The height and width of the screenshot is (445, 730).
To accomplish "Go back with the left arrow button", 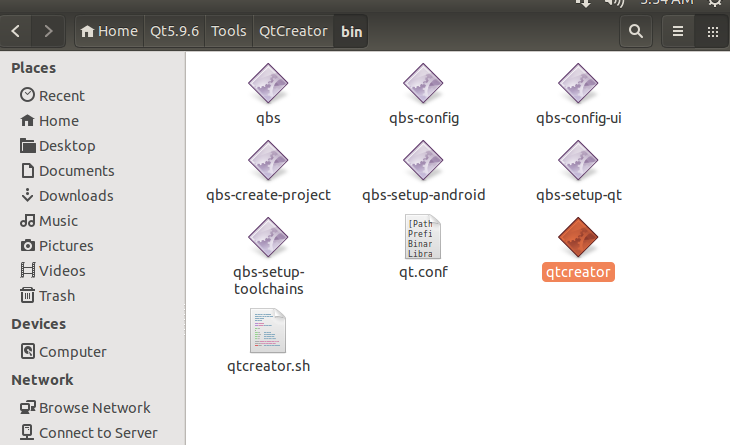I will coord(16,31).
